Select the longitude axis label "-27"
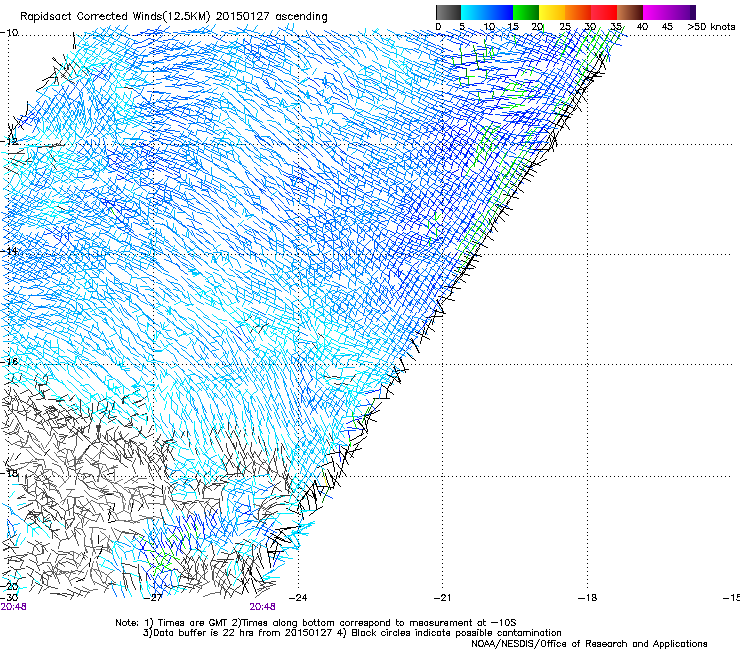 [153, 597]
